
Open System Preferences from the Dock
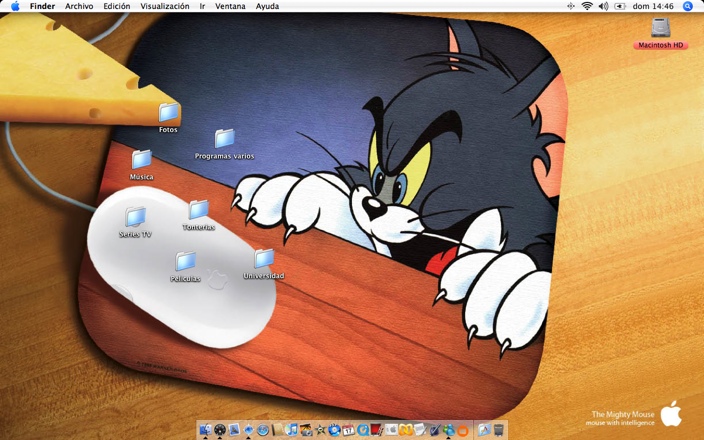[391, 430]
